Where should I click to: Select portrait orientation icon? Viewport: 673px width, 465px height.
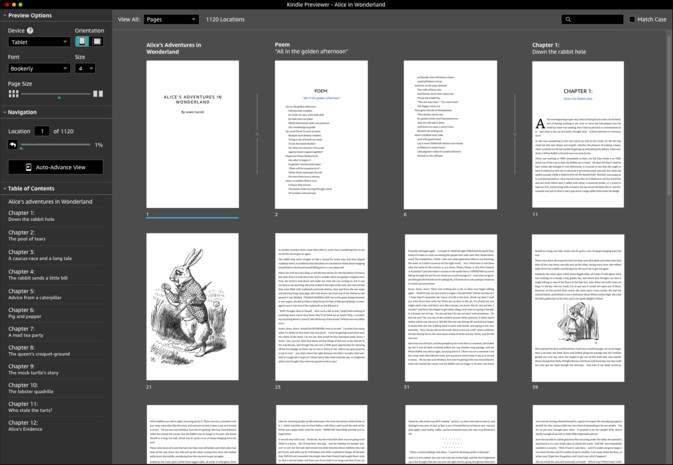(82, 41)
